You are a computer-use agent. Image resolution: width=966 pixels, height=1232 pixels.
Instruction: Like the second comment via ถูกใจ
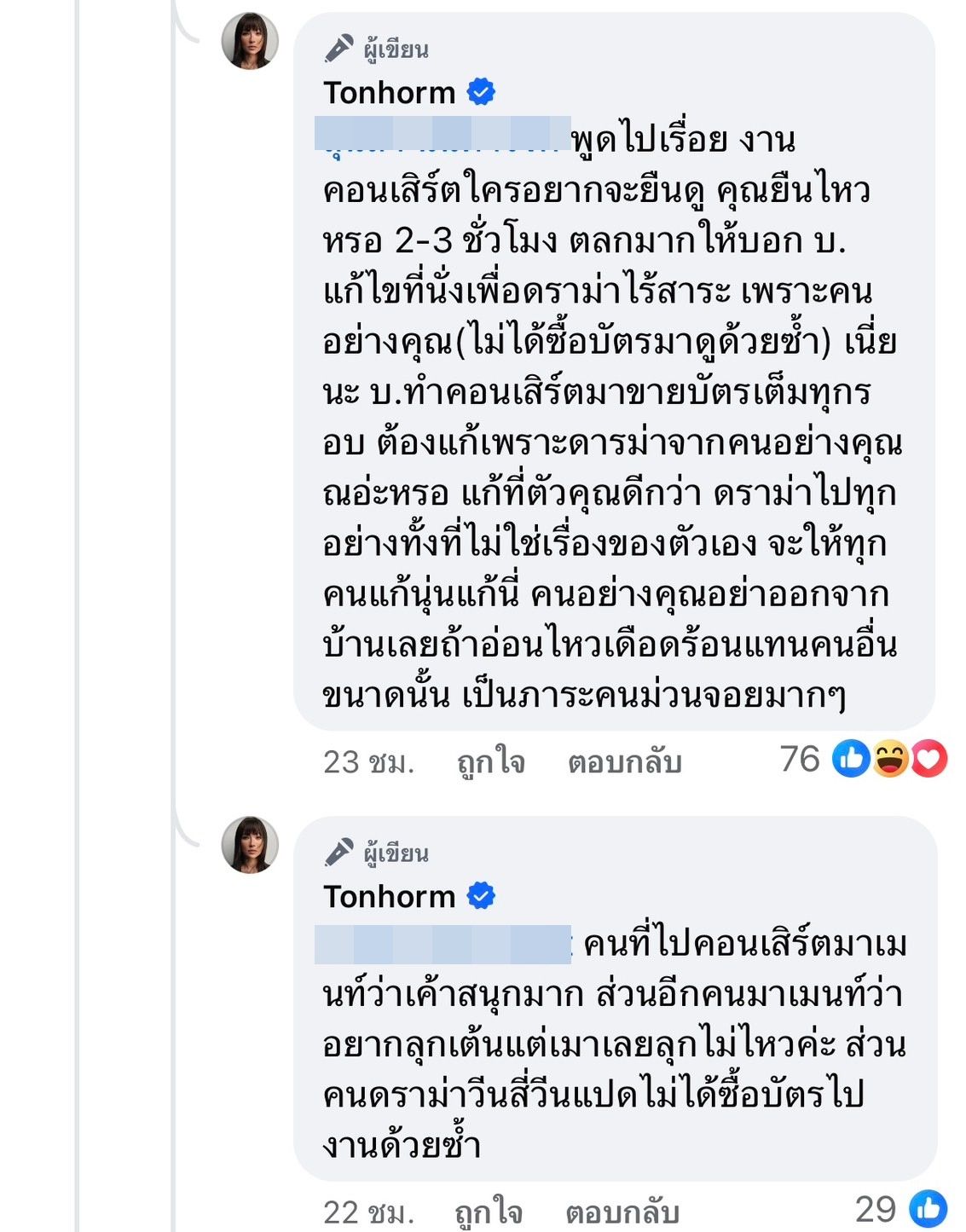(x=489, y=1212)
